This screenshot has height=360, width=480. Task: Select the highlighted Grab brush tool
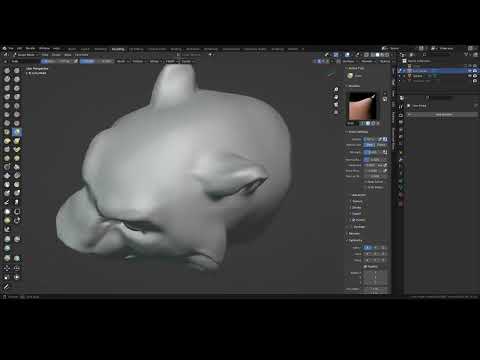(17, 132)
